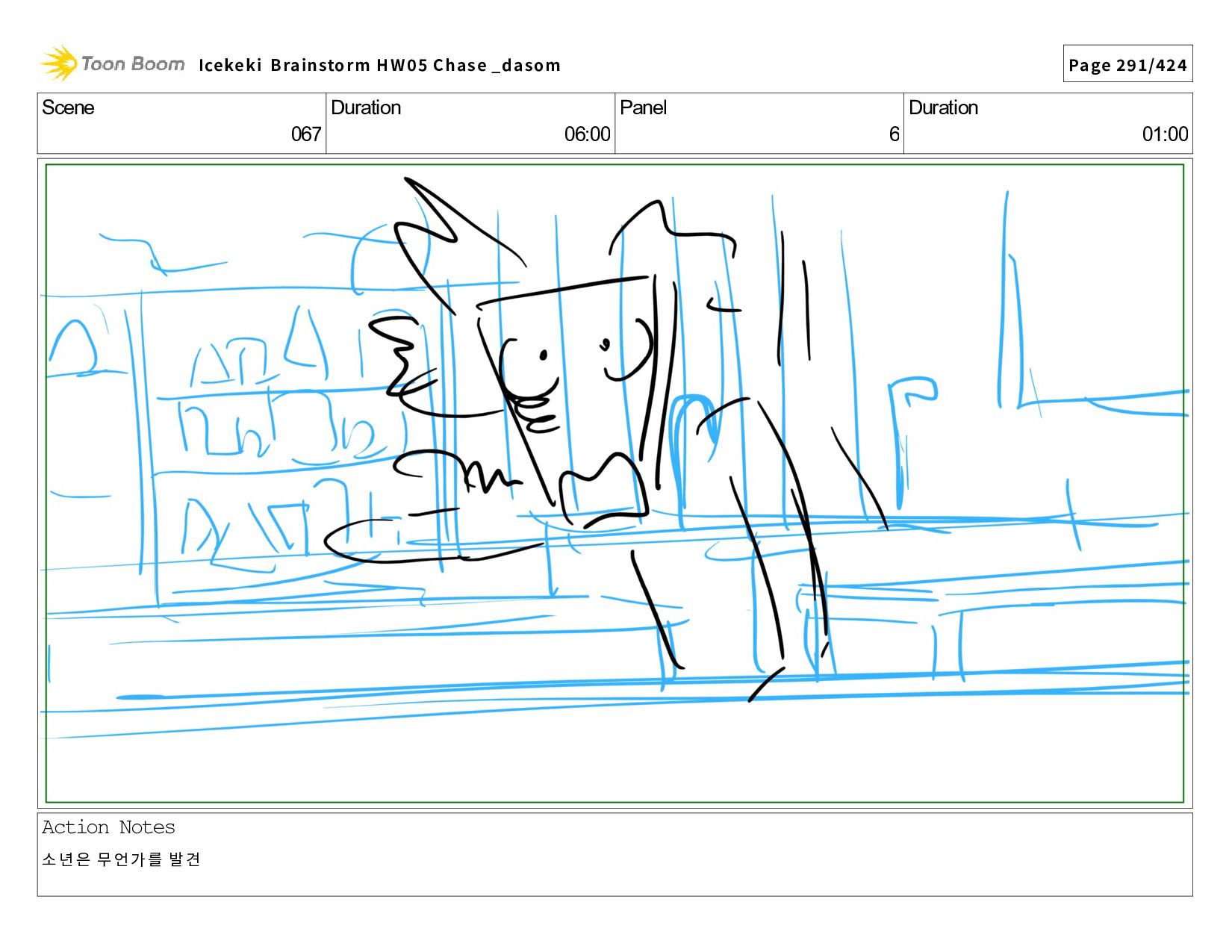Select the Korean action note '소년은 무언가를 발견'
The image size is (1232, 952).
(121, 859)
